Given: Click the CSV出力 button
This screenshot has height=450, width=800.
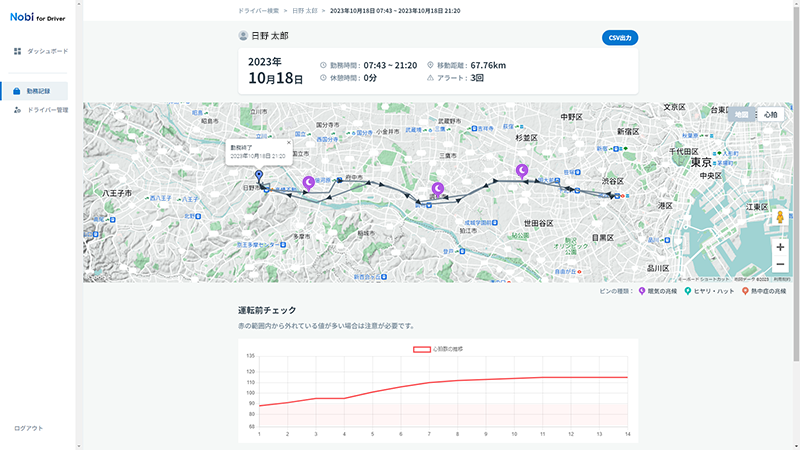Looking at the screenshot, I should tap(619, 37).
